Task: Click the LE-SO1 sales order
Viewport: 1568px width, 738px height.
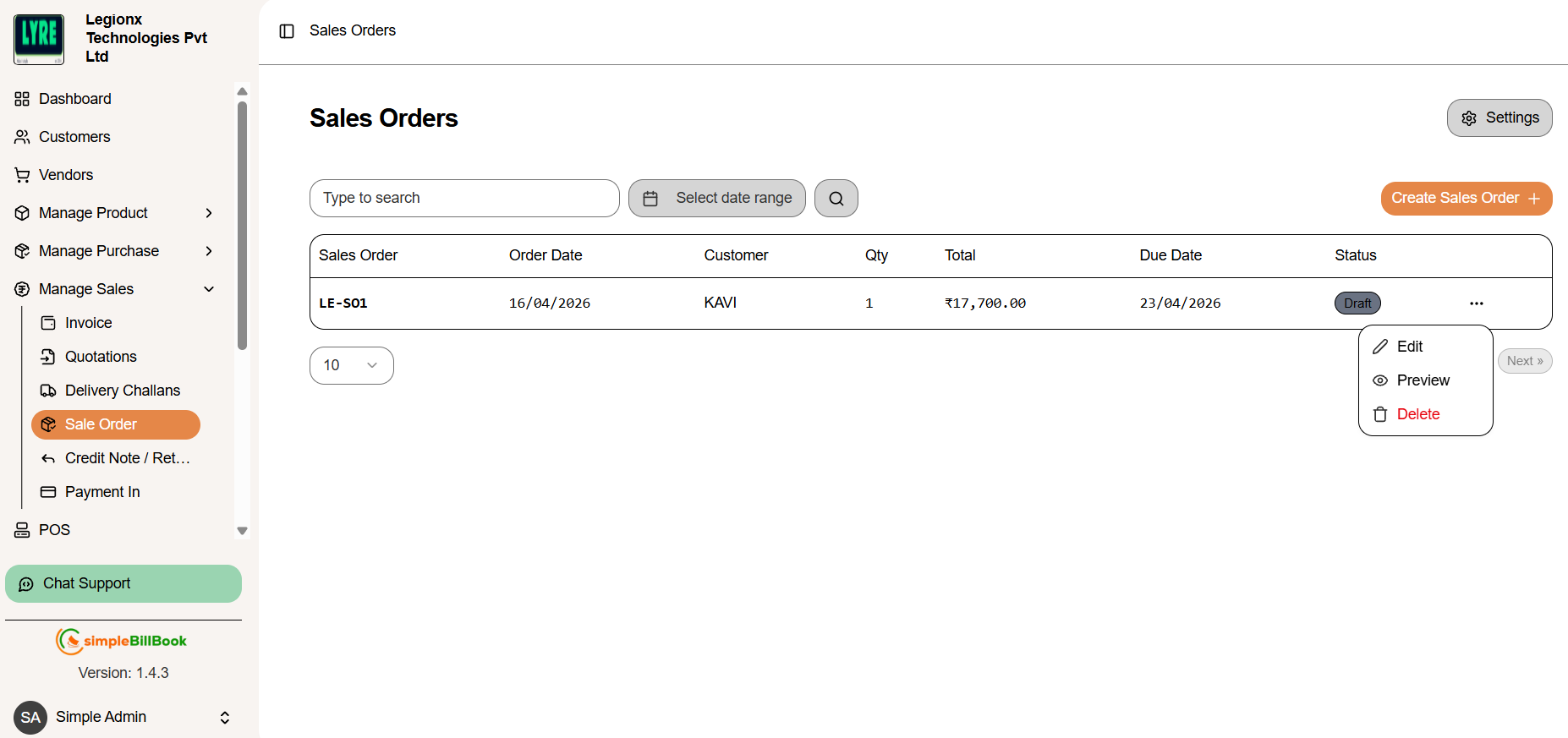Action: coord(343,303)
